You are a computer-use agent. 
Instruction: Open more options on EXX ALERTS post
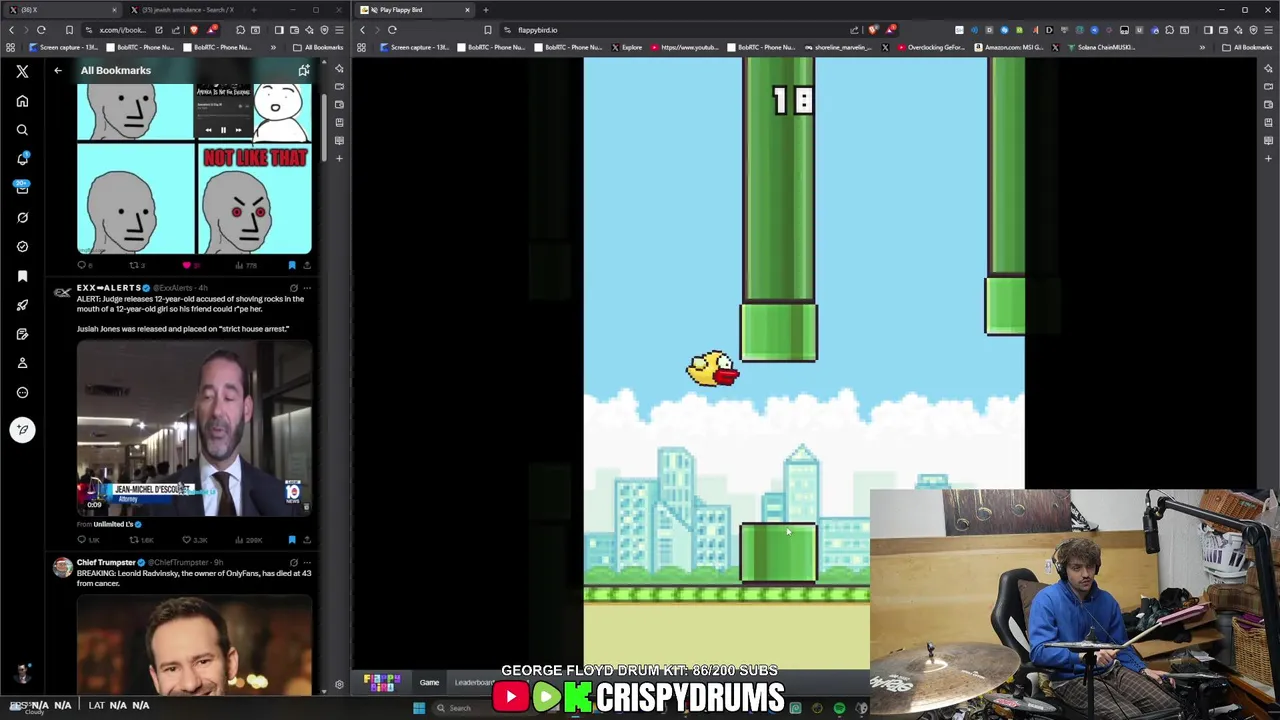(x=307, y=288)
